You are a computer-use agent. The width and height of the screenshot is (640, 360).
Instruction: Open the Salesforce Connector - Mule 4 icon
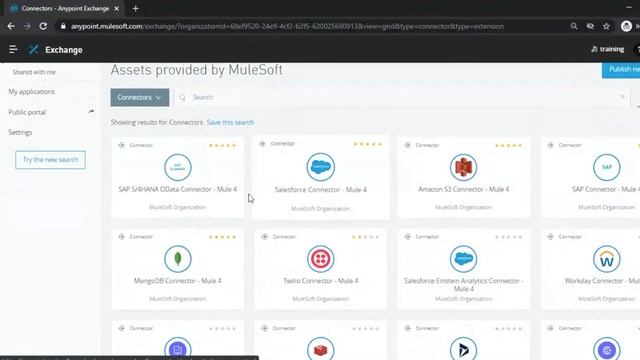point(320,167)
